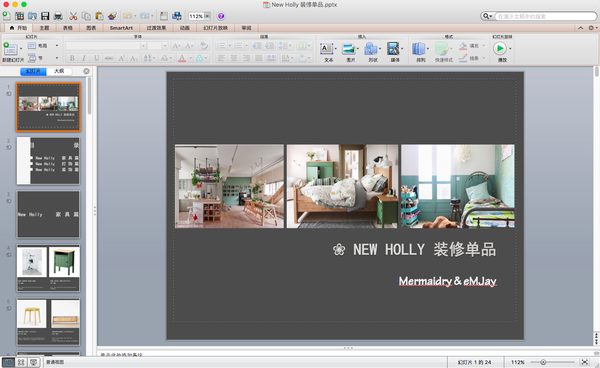Insert a picture from ribbon
600x368 pixels.
point(349,49)
